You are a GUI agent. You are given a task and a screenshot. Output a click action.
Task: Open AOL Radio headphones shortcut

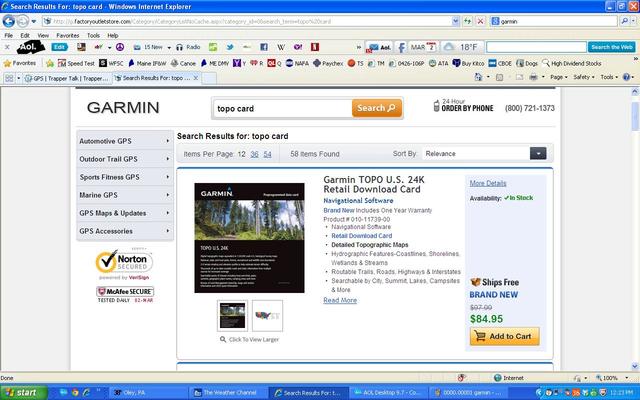[188, 47]
